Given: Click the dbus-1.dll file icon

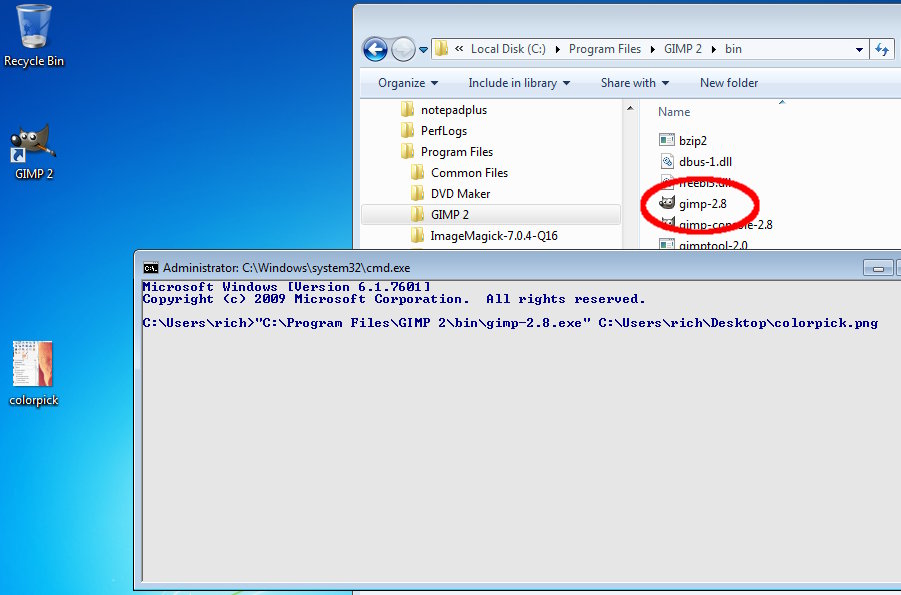Looking at the screenshot, I should point(667,161).
